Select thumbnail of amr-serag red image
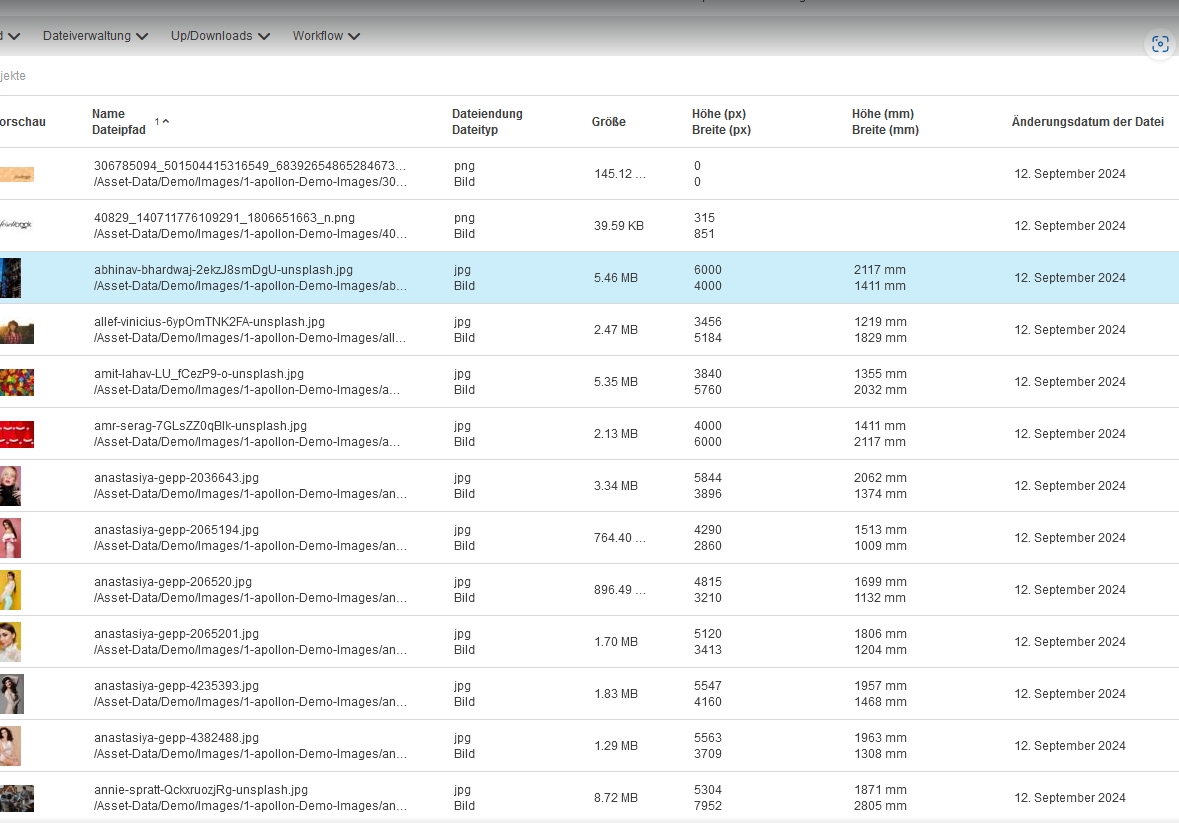The width and height of the screenshot is (1179, 823). click(17, 434)
